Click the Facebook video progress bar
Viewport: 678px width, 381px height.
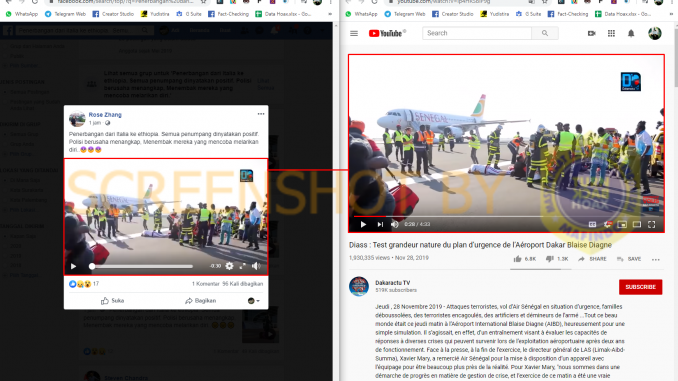click(x=142, y=266)
